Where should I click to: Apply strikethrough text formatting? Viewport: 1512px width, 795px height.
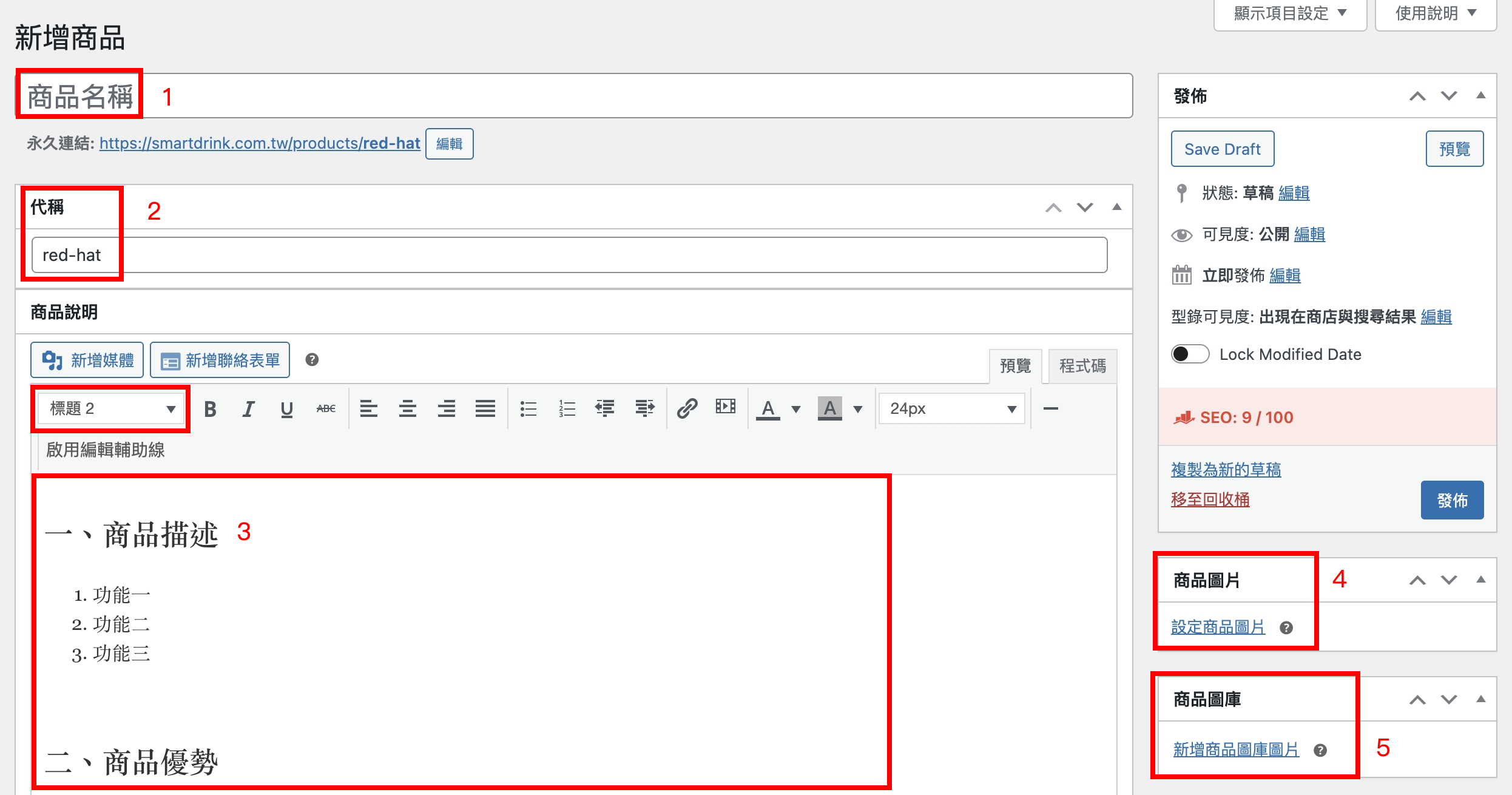326,409
